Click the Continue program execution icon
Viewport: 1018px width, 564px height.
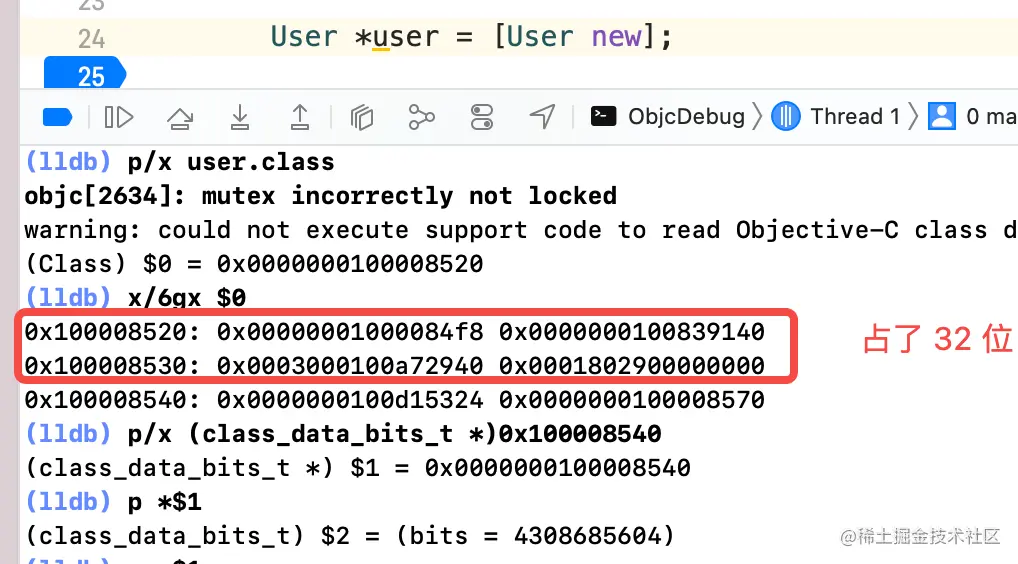point(119,117)
